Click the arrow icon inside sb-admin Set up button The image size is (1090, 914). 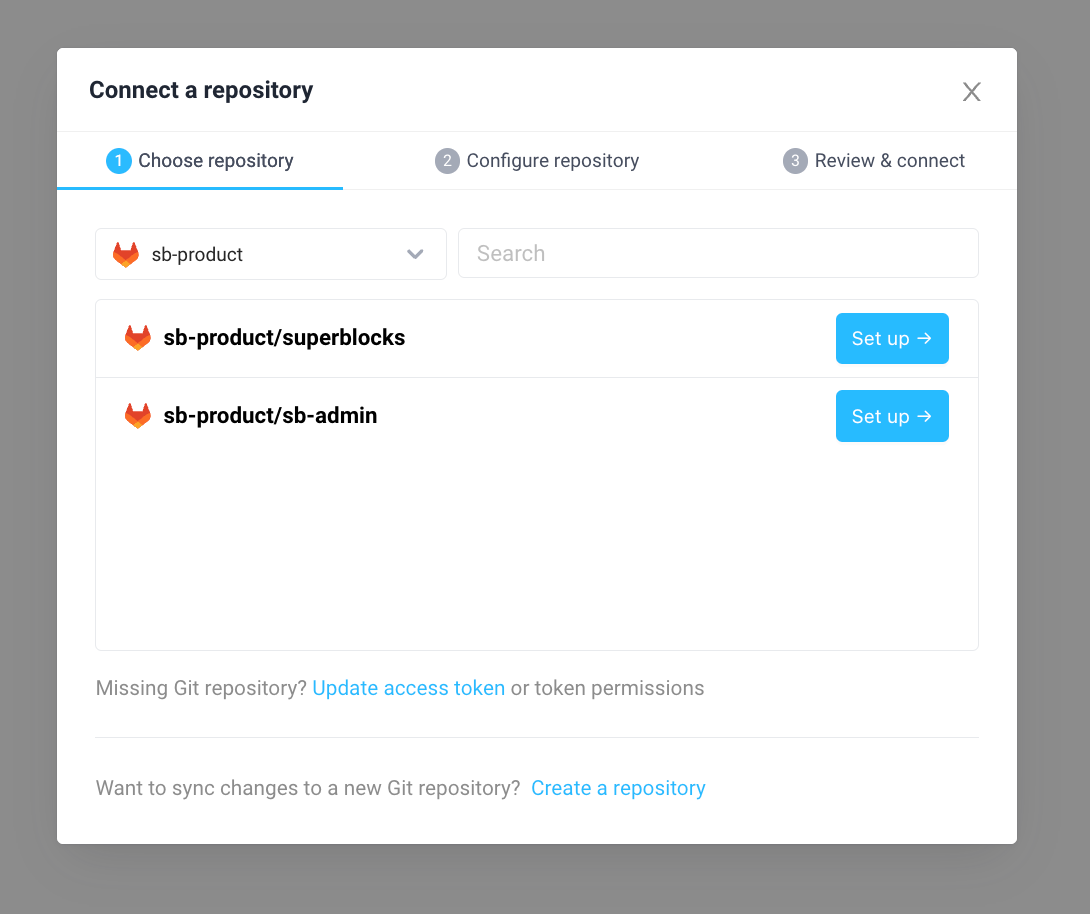pyautogui.click(x=925, y=416)
